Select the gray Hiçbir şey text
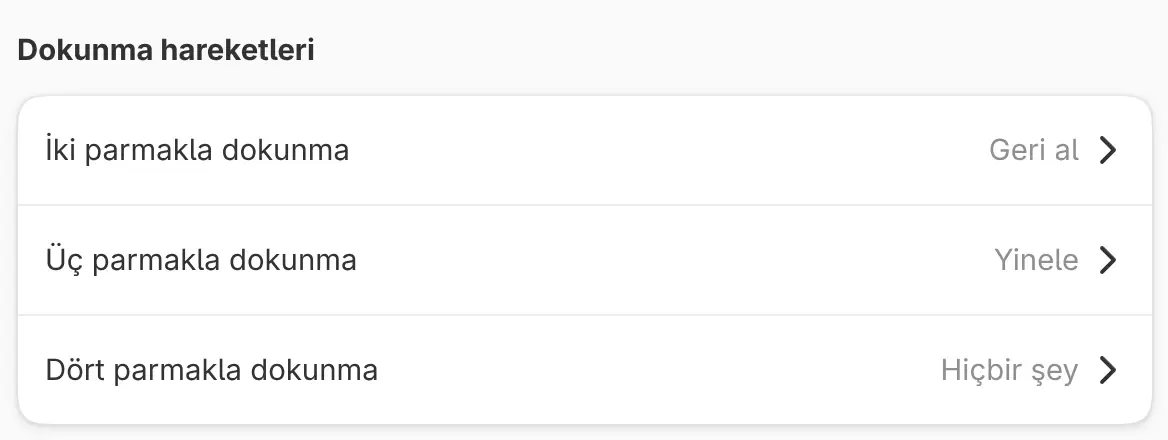The height and width of the screenshot is (440, 1168). click(1009, 370)
